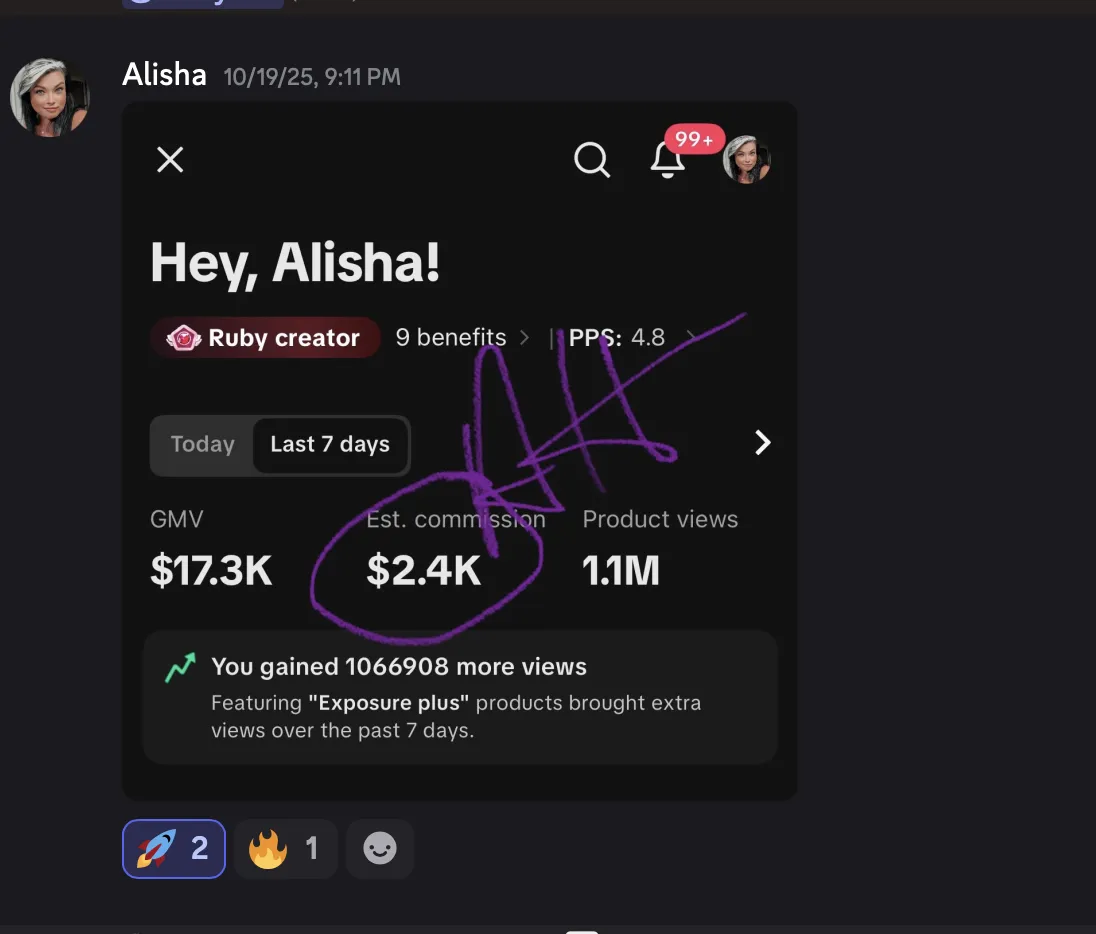Click the Alisha username link

165,75
